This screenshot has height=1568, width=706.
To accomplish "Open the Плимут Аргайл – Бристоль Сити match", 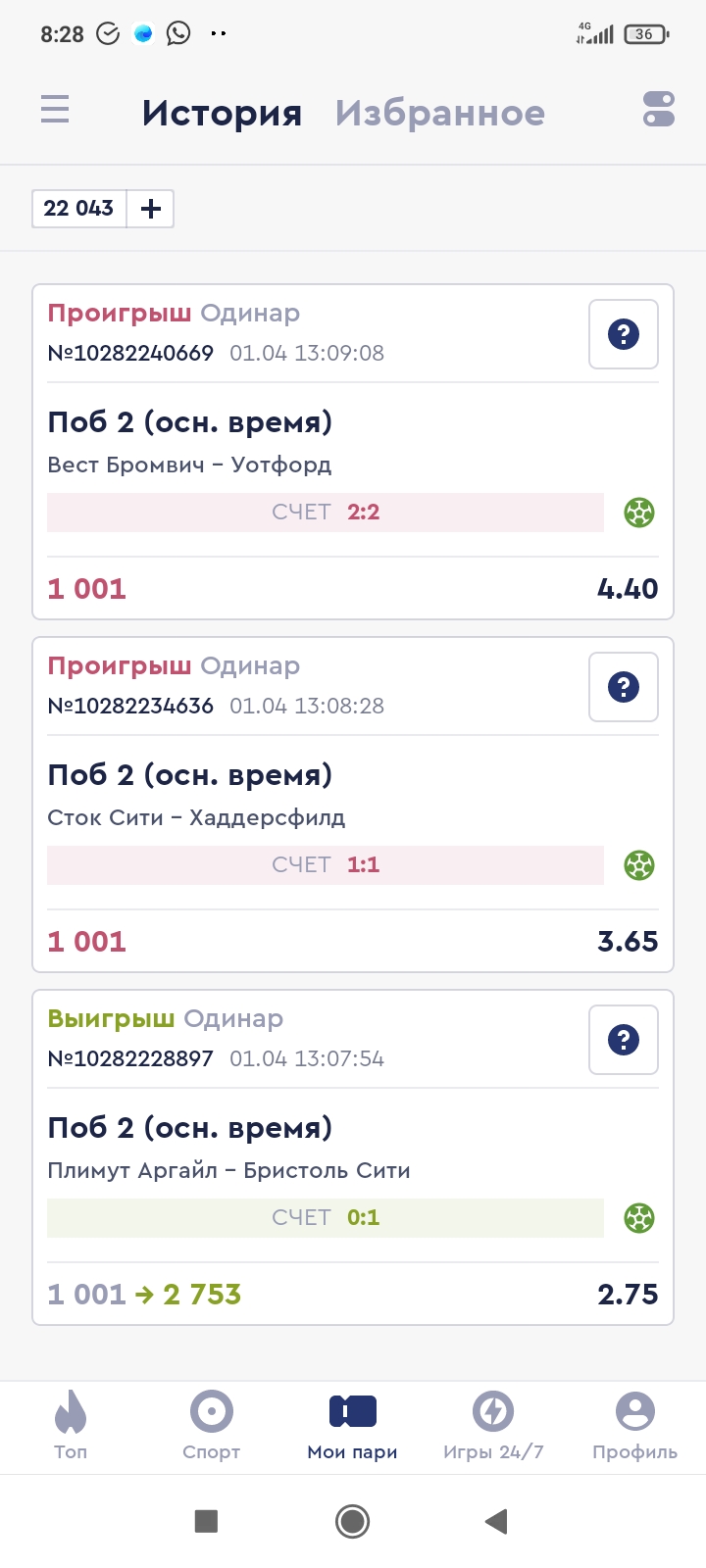I will [228, 1170].
